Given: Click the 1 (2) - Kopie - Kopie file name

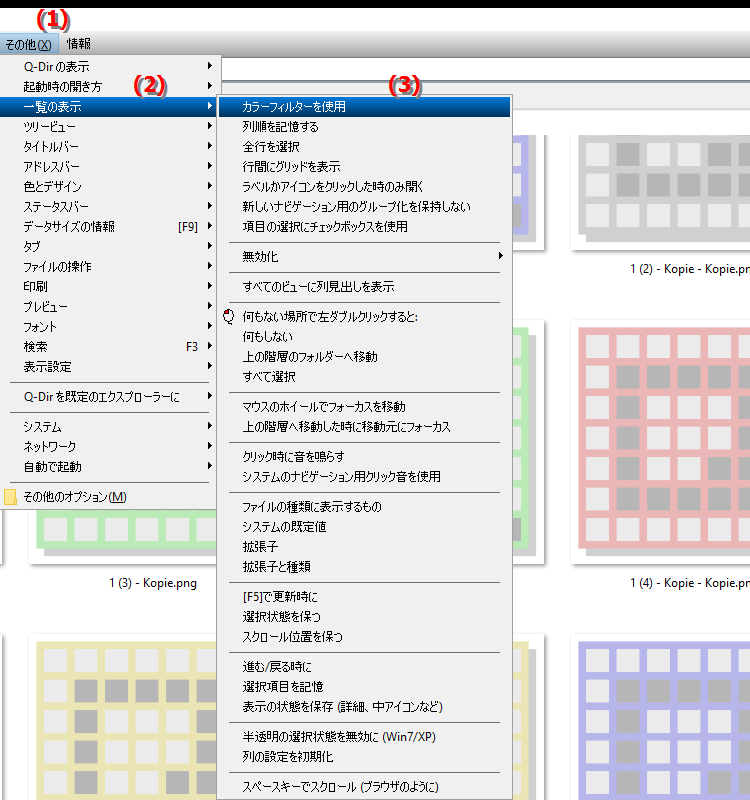Looking at the screenshot, I should pyautogui.click(x=690, y=269).
